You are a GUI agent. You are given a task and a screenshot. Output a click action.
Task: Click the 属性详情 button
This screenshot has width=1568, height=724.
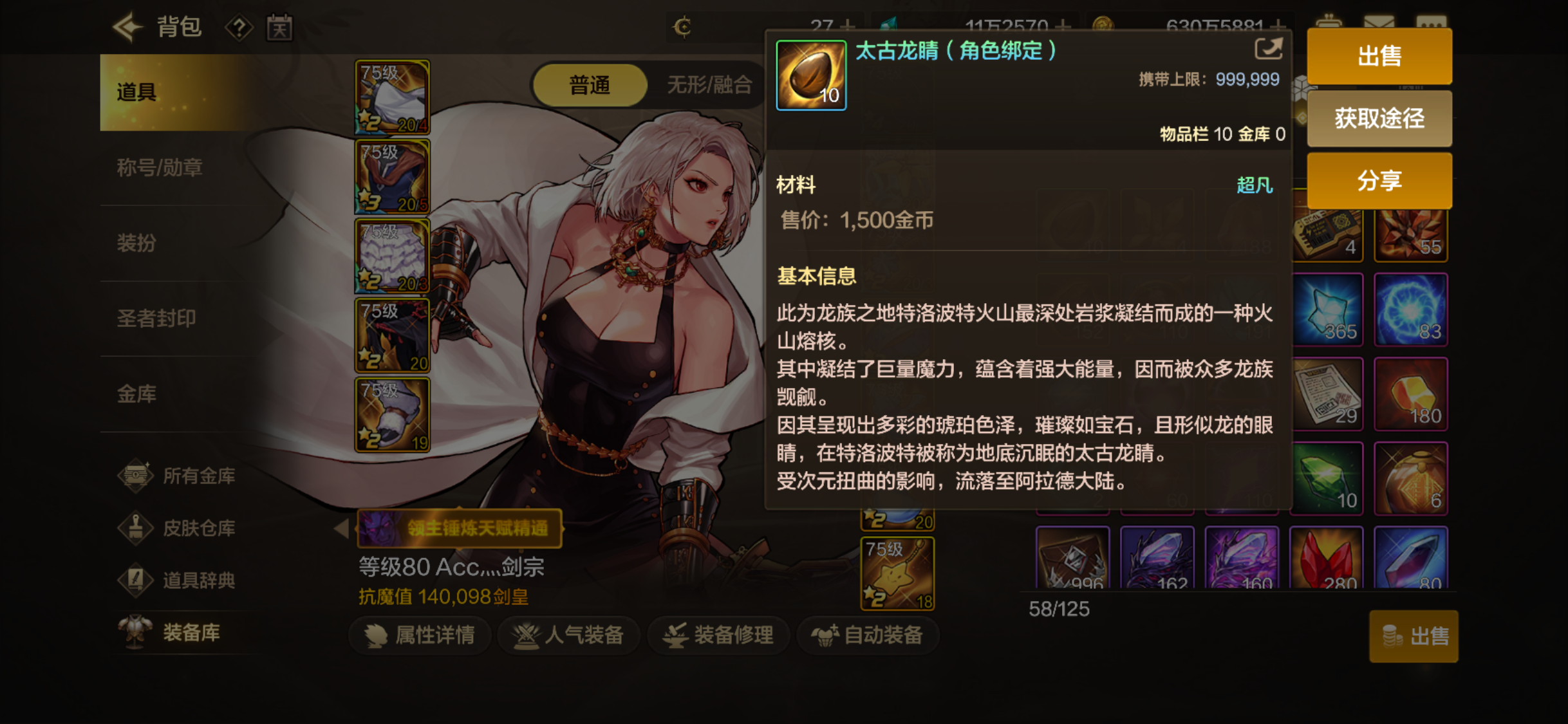[x=420, y=635]
